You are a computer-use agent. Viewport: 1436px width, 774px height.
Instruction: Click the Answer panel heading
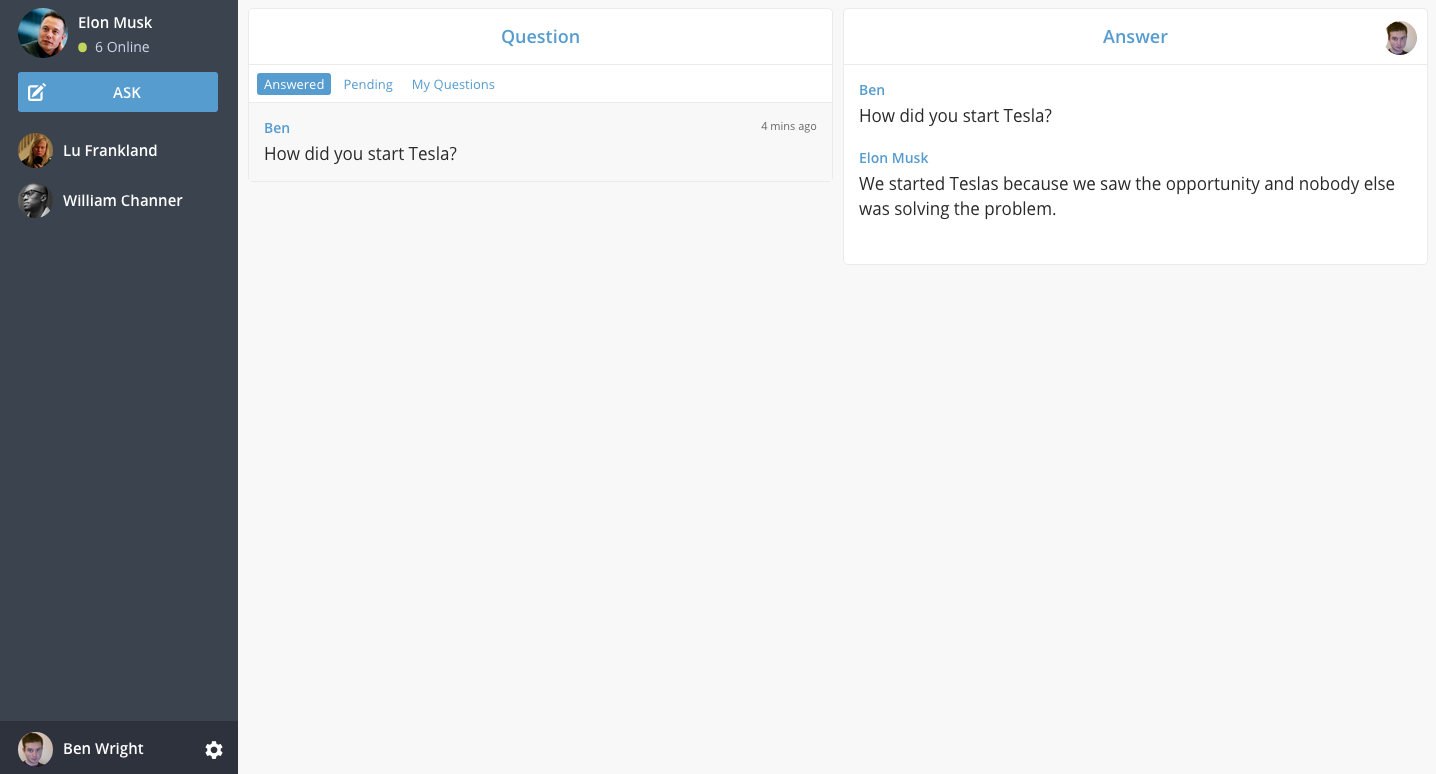point(1135,37)
